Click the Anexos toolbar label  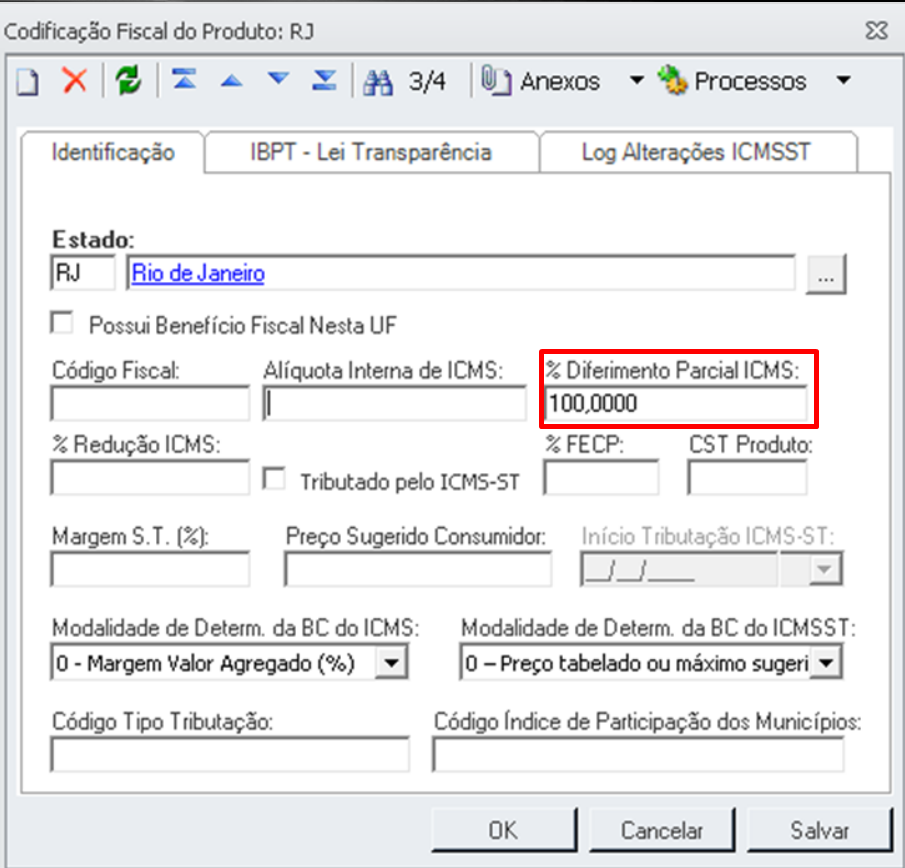coord(560,81)
